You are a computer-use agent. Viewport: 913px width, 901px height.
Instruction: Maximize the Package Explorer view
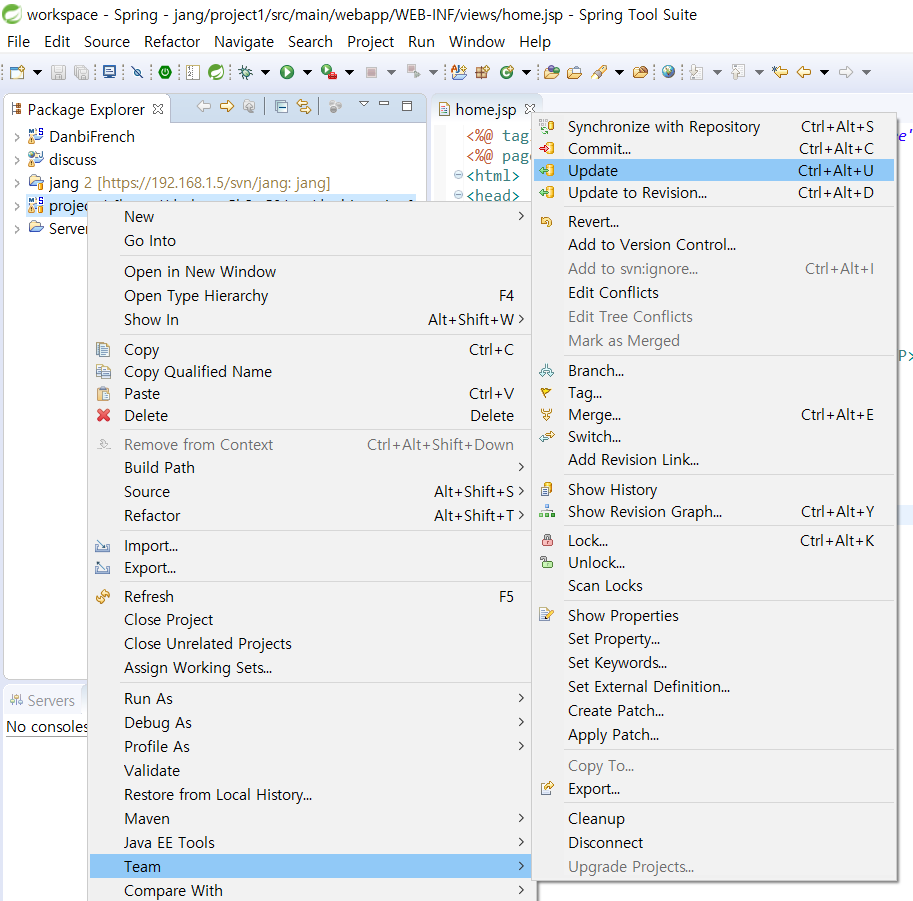tap(407, 105)
